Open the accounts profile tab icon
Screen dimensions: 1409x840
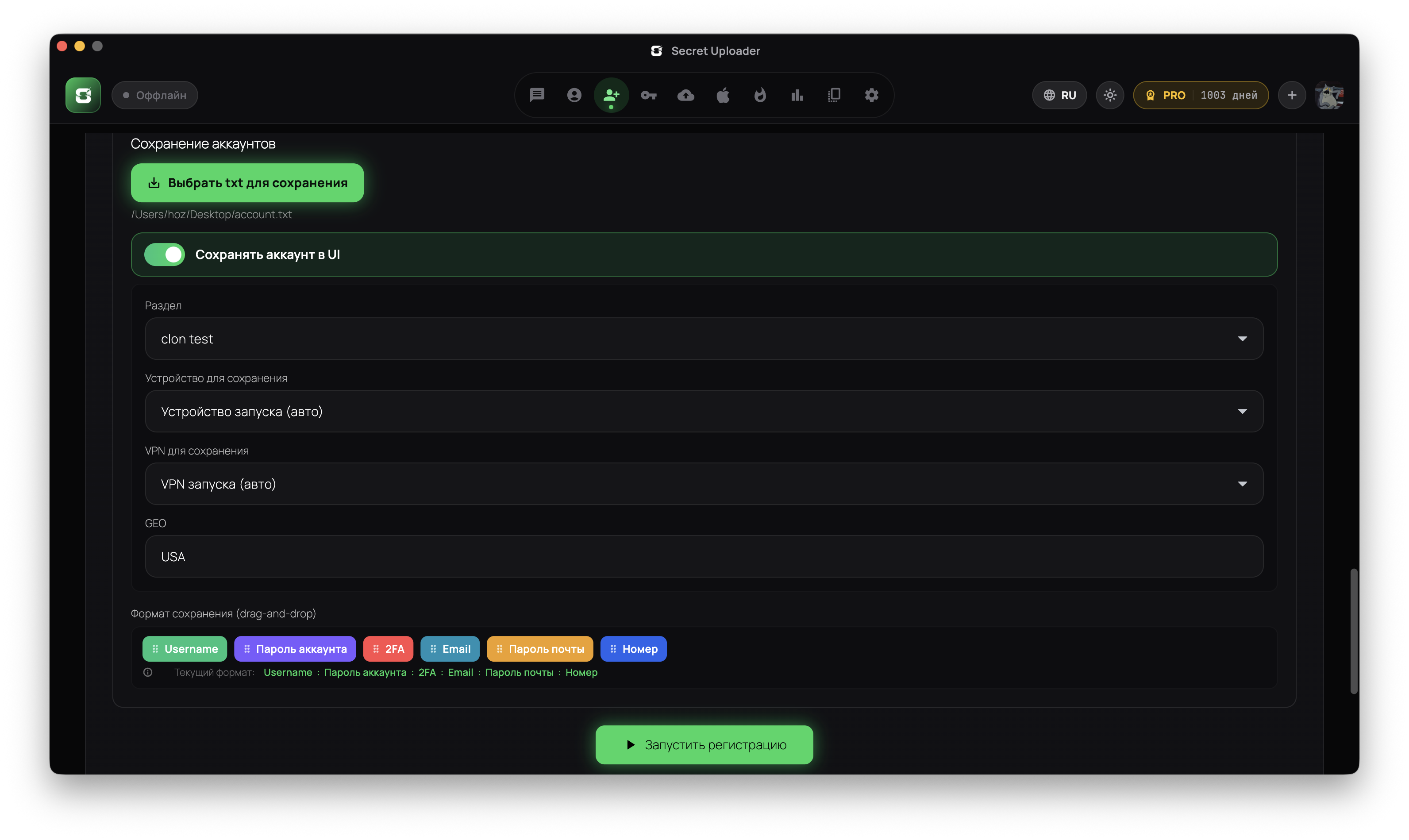click(x=574, y=95)
